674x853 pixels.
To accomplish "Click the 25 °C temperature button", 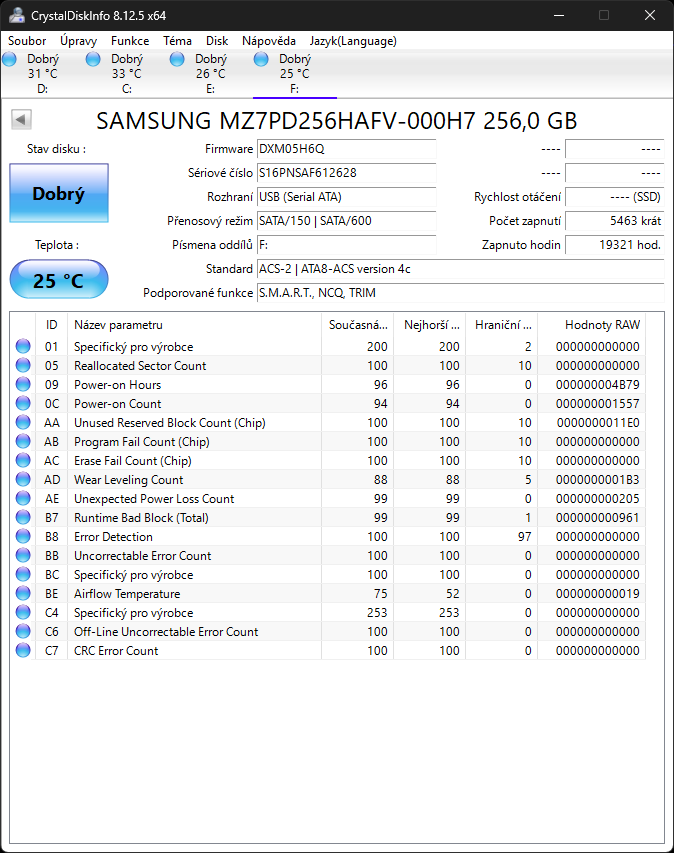I will click(59, 279).
